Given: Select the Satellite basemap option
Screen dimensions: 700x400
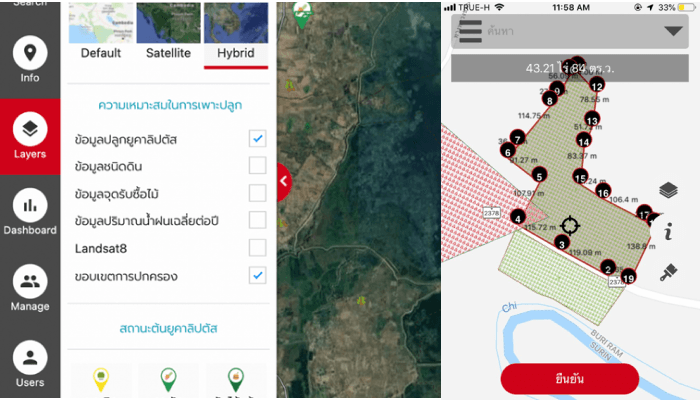Looking at the screenshot, I should point(168,30).
